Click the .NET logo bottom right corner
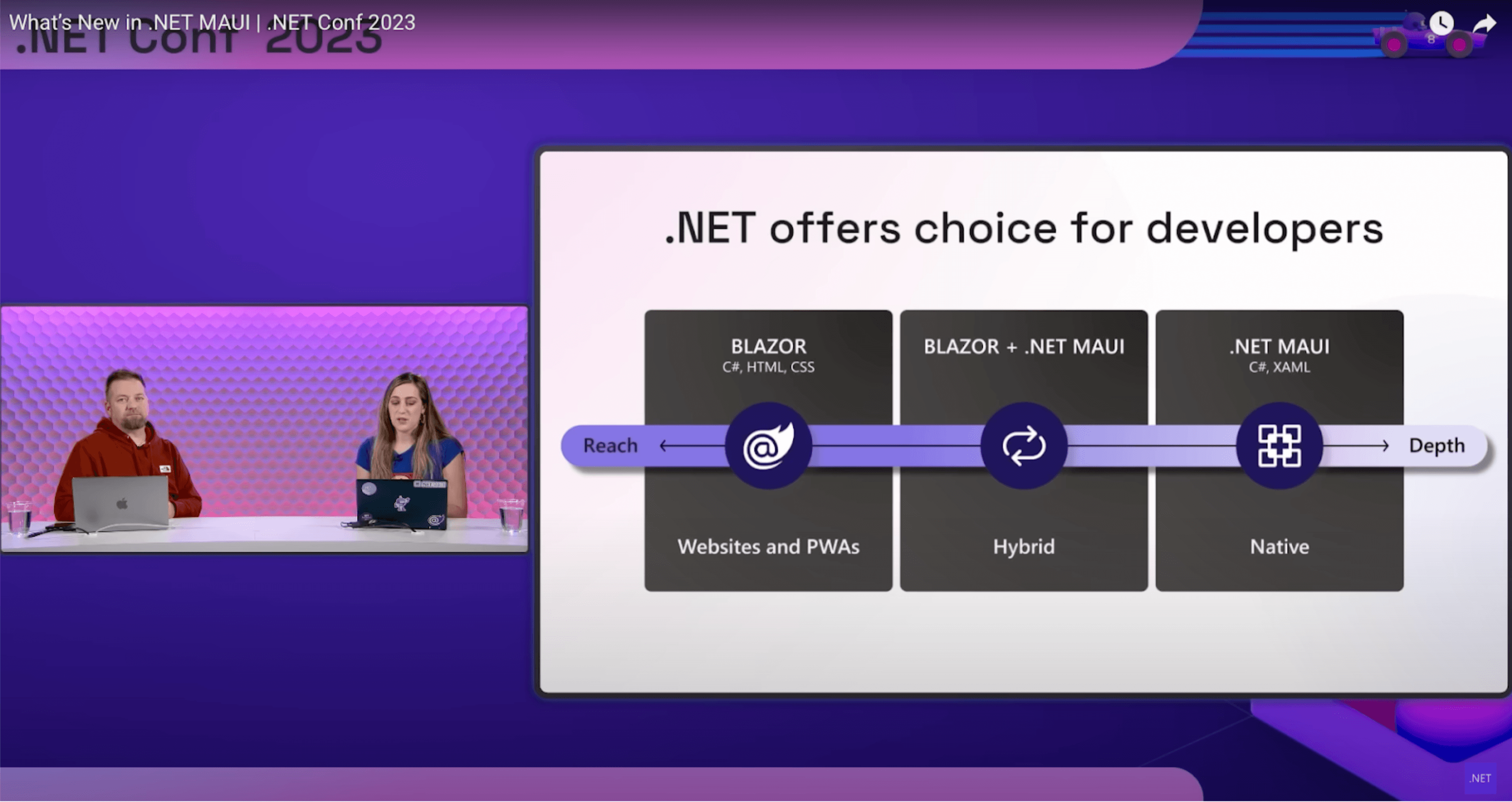This screenshot has height=802, width=1512. (1480, 777)
